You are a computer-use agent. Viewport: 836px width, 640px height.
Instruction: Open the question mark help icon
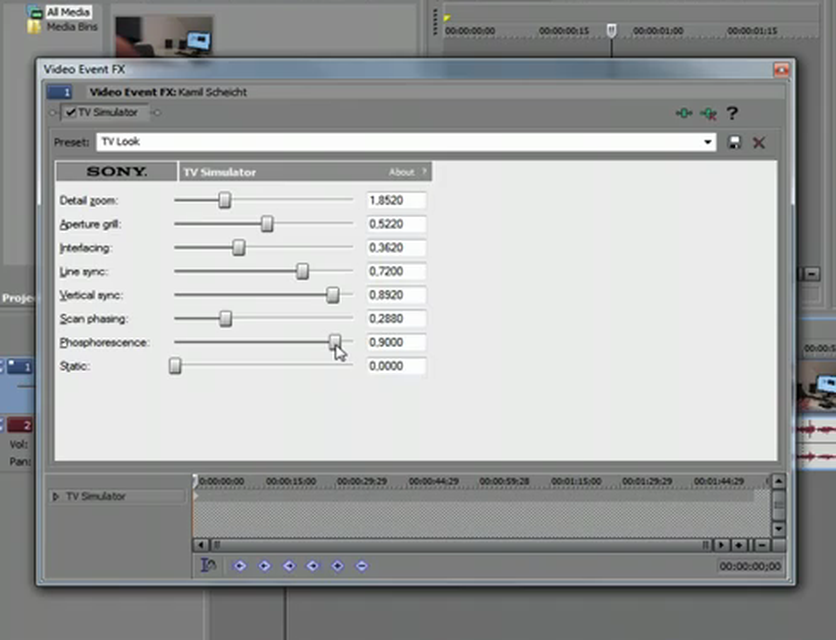pos(732,113)
